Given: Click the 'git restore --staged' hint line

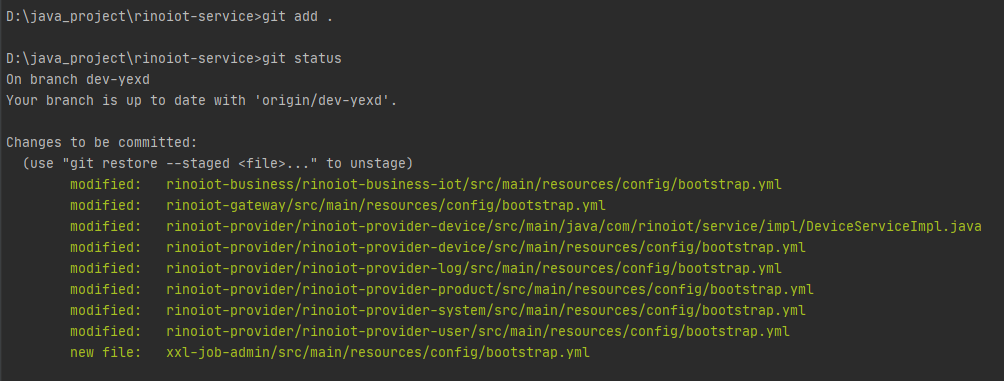Looking at the screenshot, I should [218, 163].
